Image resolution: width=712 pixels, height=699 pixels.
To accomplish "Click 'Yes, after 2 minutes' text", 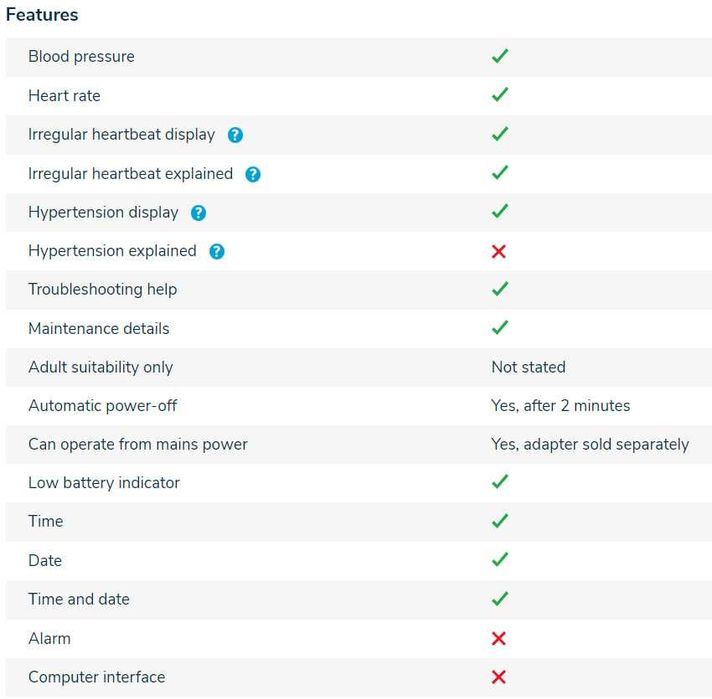I will 560,406.
